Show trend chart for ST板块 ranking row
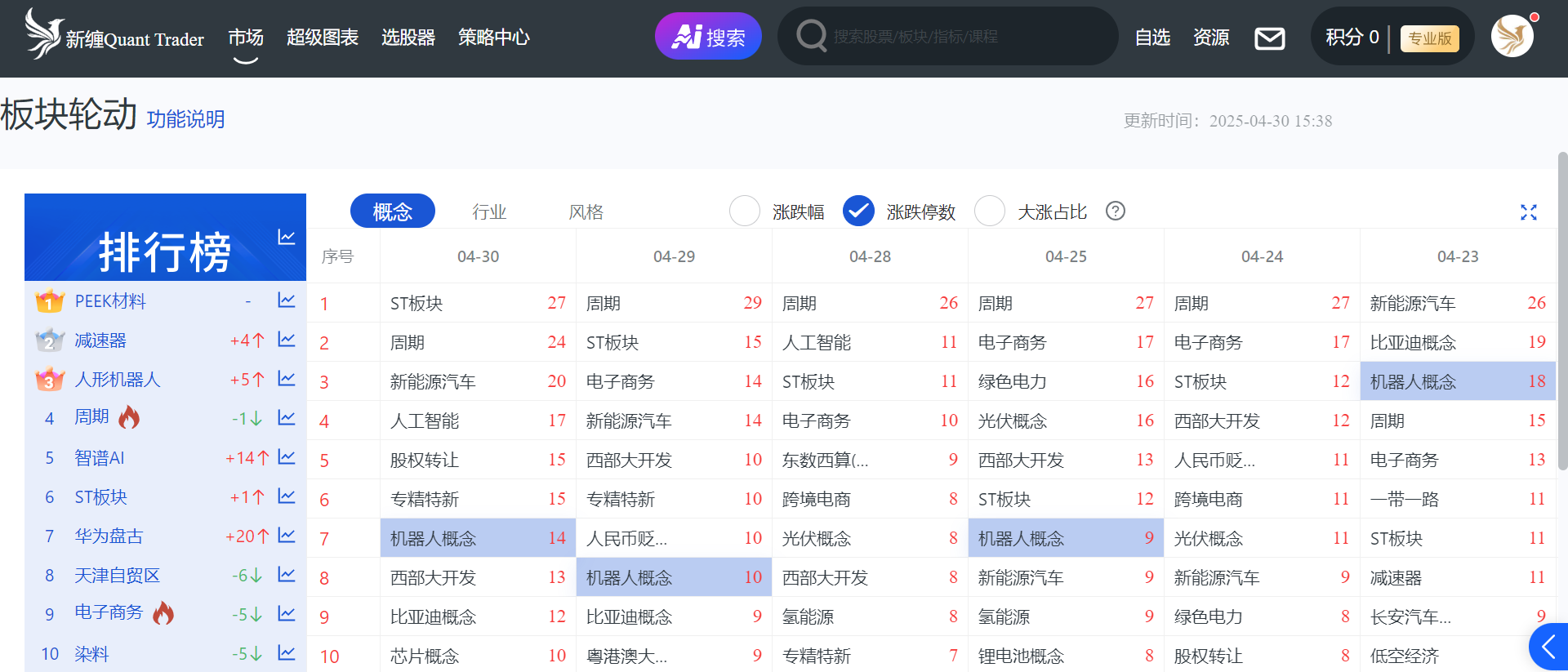Image resolution: width=1568 pixels, height=672 pixels. tap(286, 496)
